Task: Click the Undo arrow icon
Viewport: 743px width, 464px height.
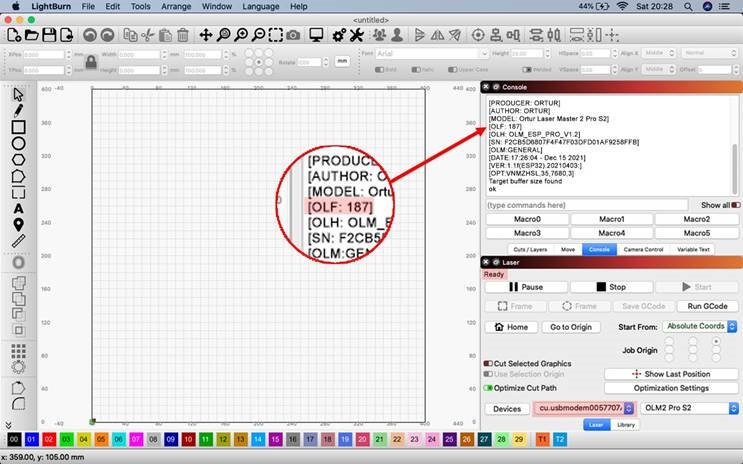Action: (x=90, y=35)
